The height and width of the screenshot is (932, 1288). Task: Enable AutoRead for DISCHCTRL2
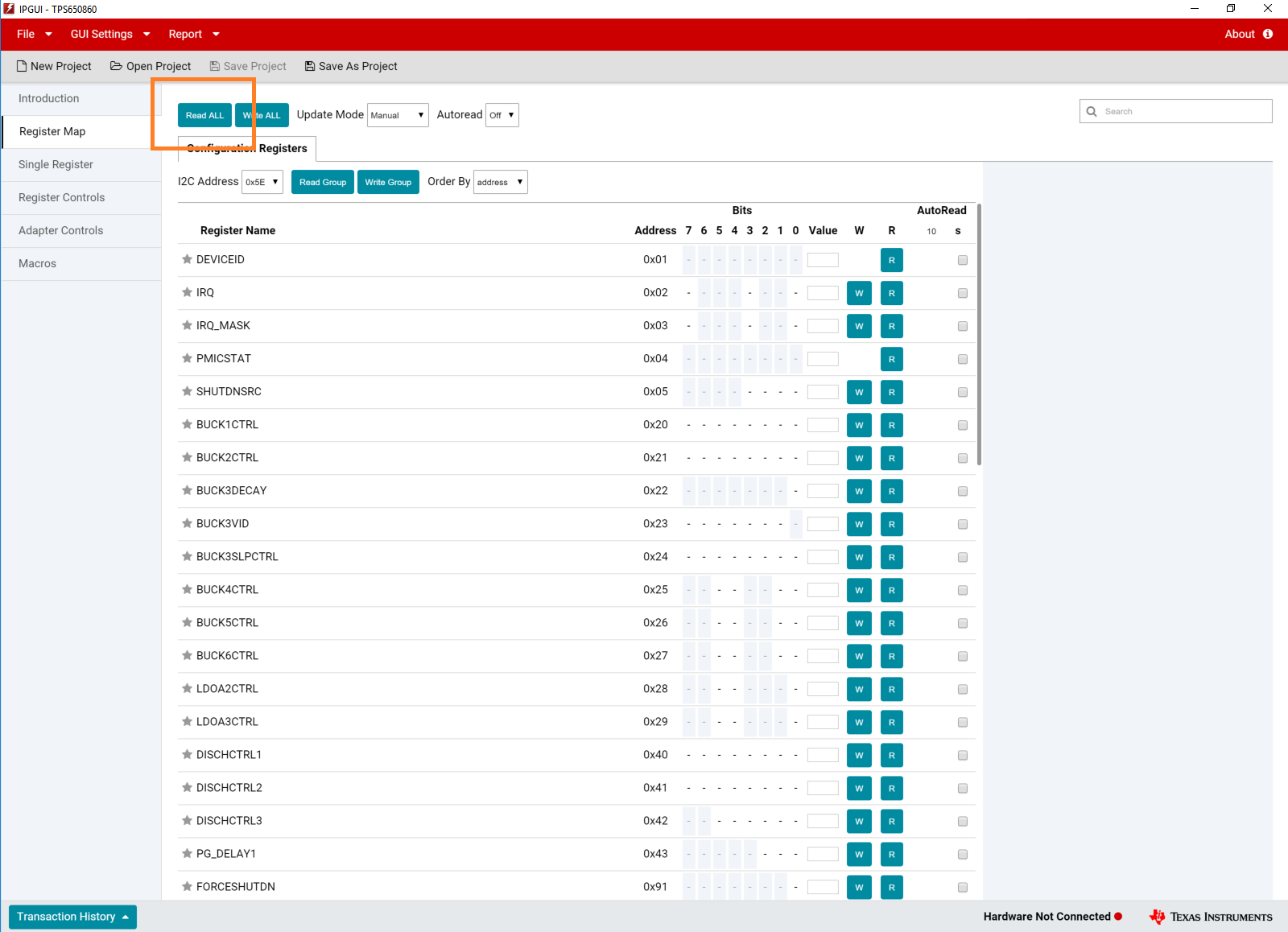point(963,788)
